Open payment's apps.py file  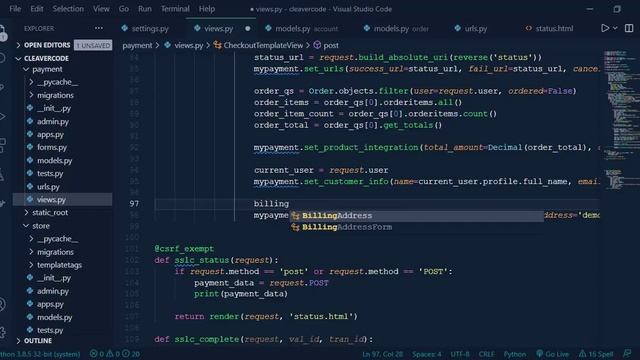point(50,134)
